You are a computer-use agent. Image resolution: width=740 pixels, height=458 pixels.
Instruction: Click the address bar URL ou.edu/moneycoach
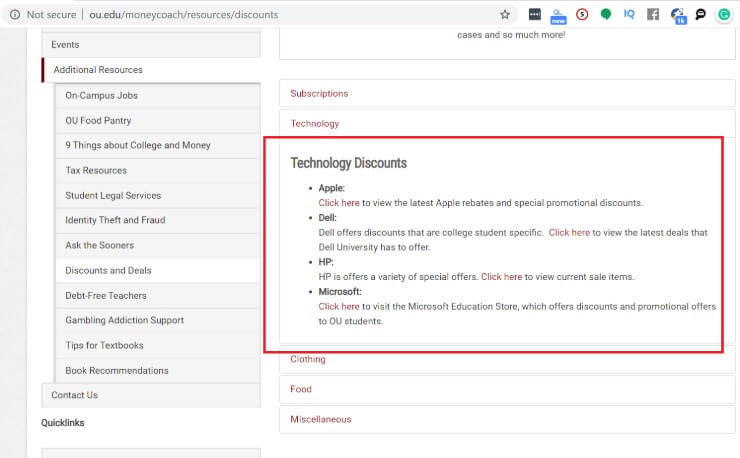184,15
